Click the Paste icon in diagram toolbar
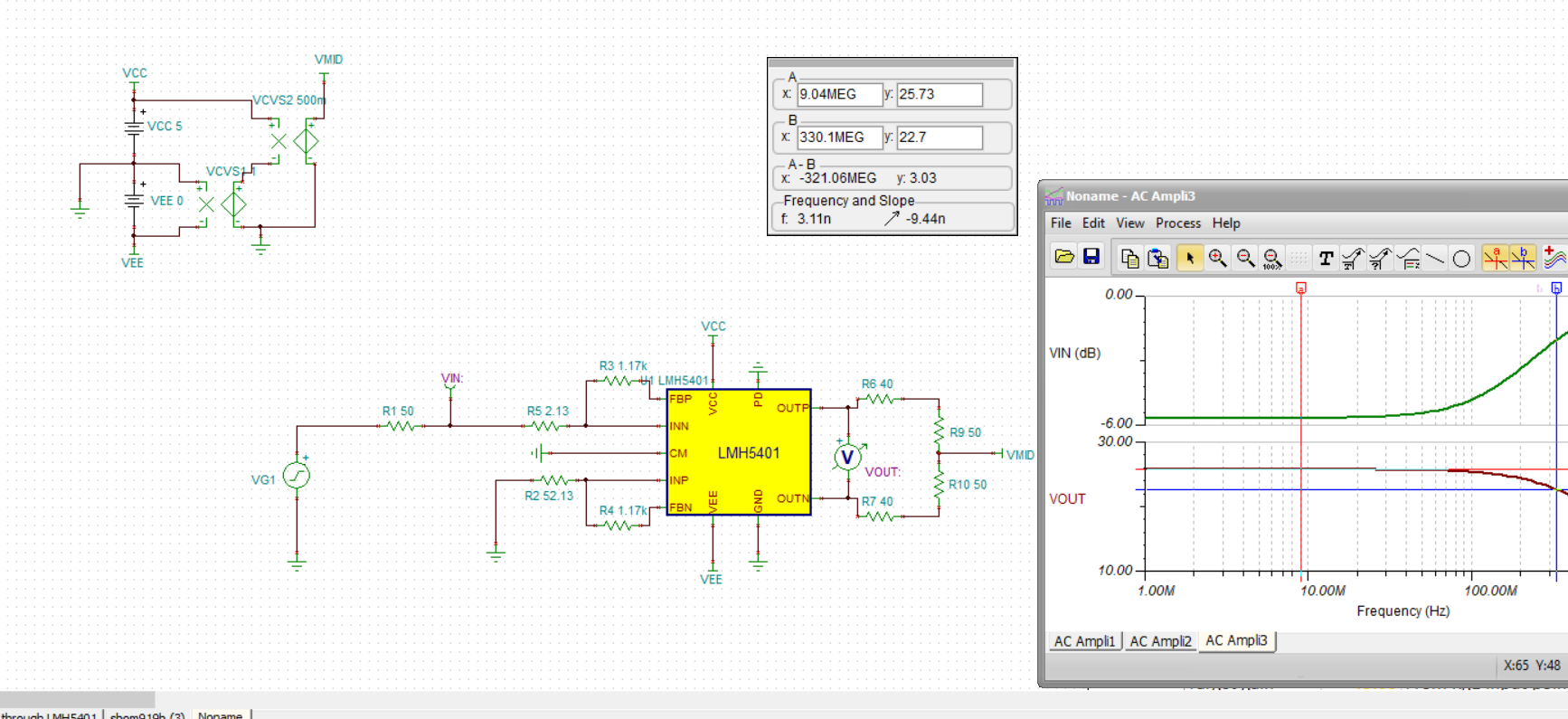Image resolution: width=1568 pixels, height=719 pixels. (1157, 259)
